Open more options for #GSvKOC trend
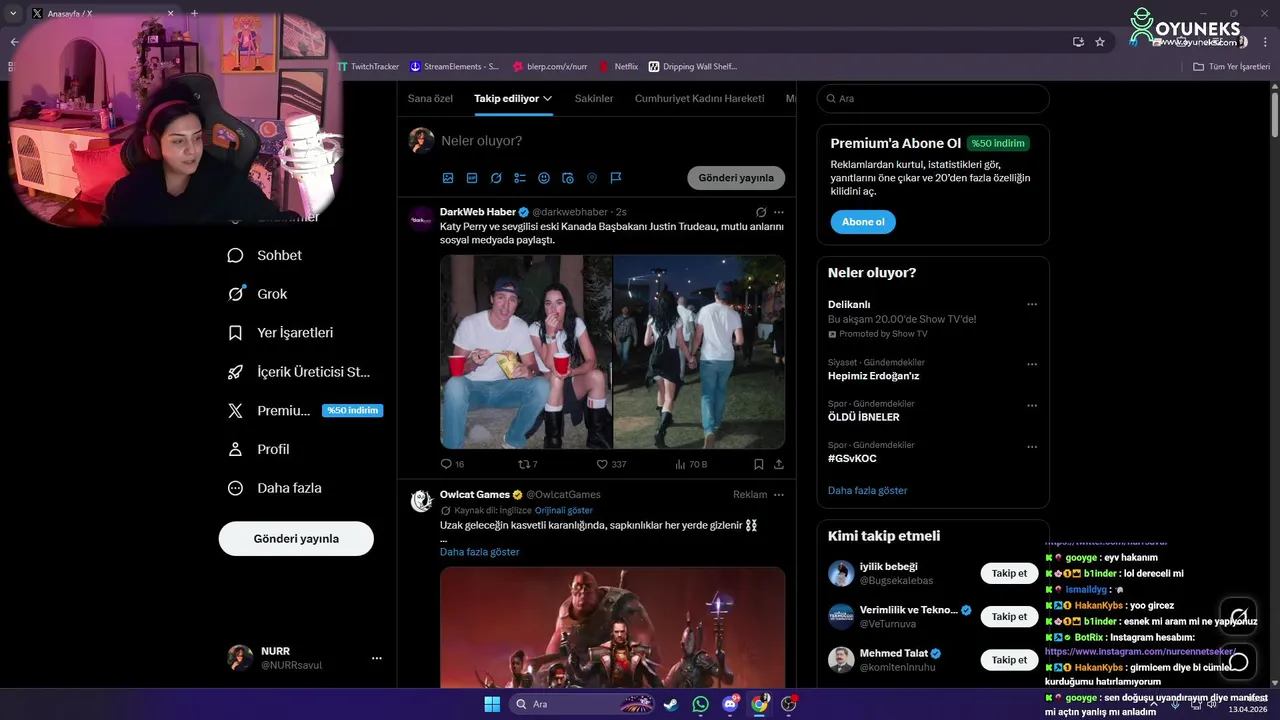 pyautogui.click(x=1032, y=447)
